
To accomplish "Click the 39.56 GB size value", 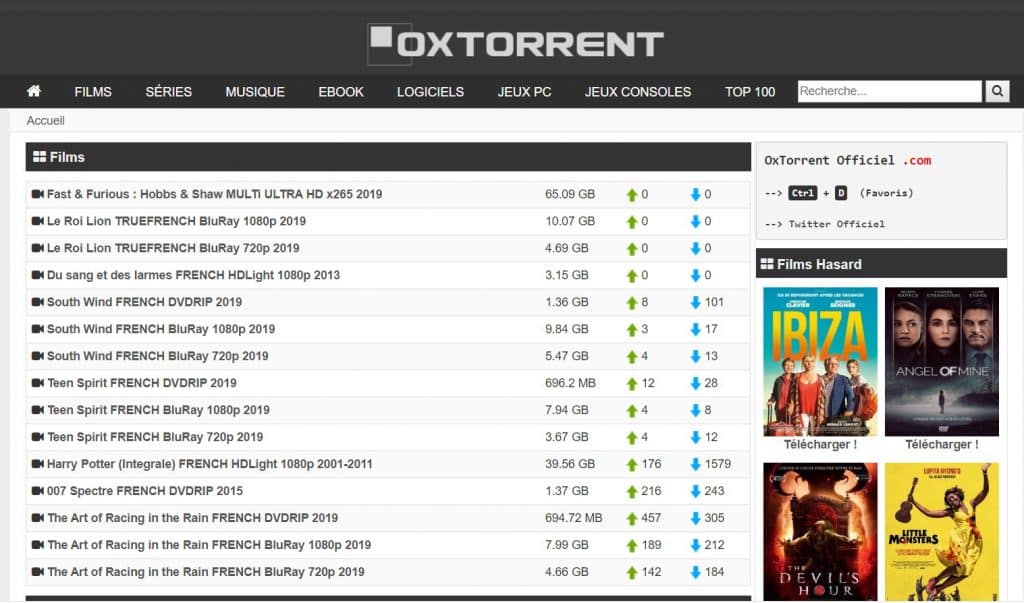I will click(570, 464).
